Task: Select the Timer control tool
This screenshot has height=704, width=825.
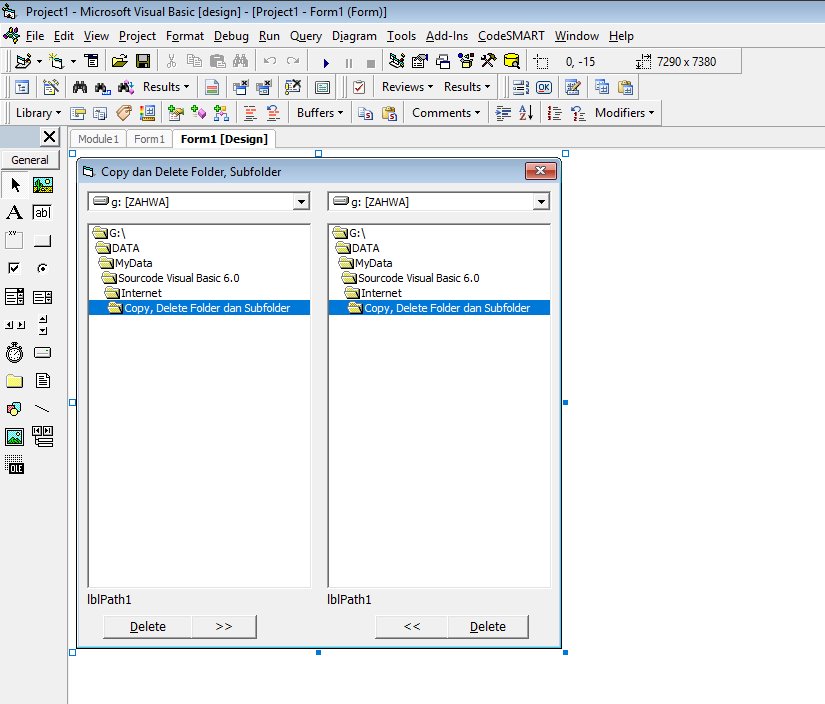Action: [x=15, y=353]
